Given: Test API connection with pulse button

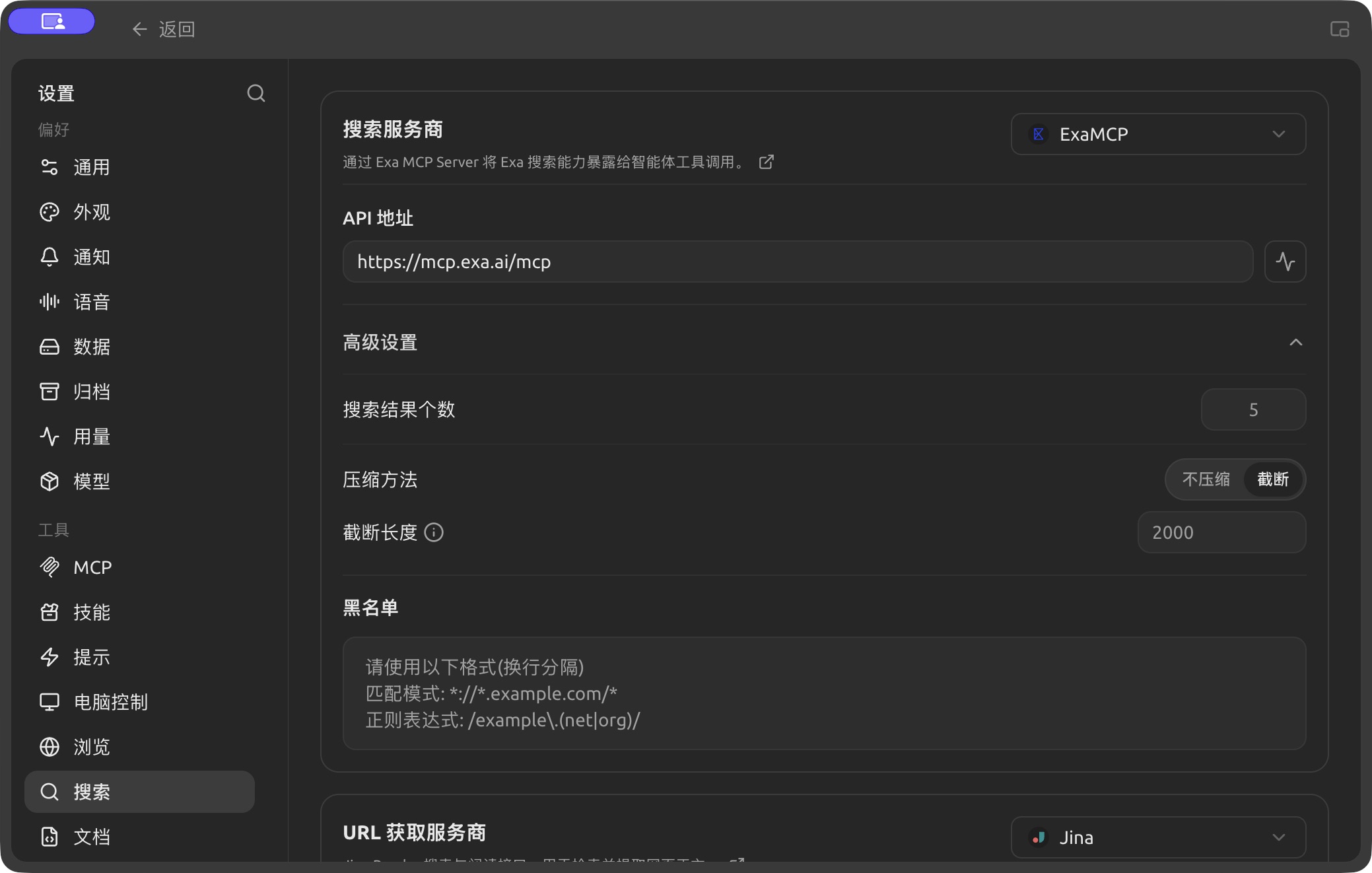Looking at the screenshot, I should click(1285, 262).
